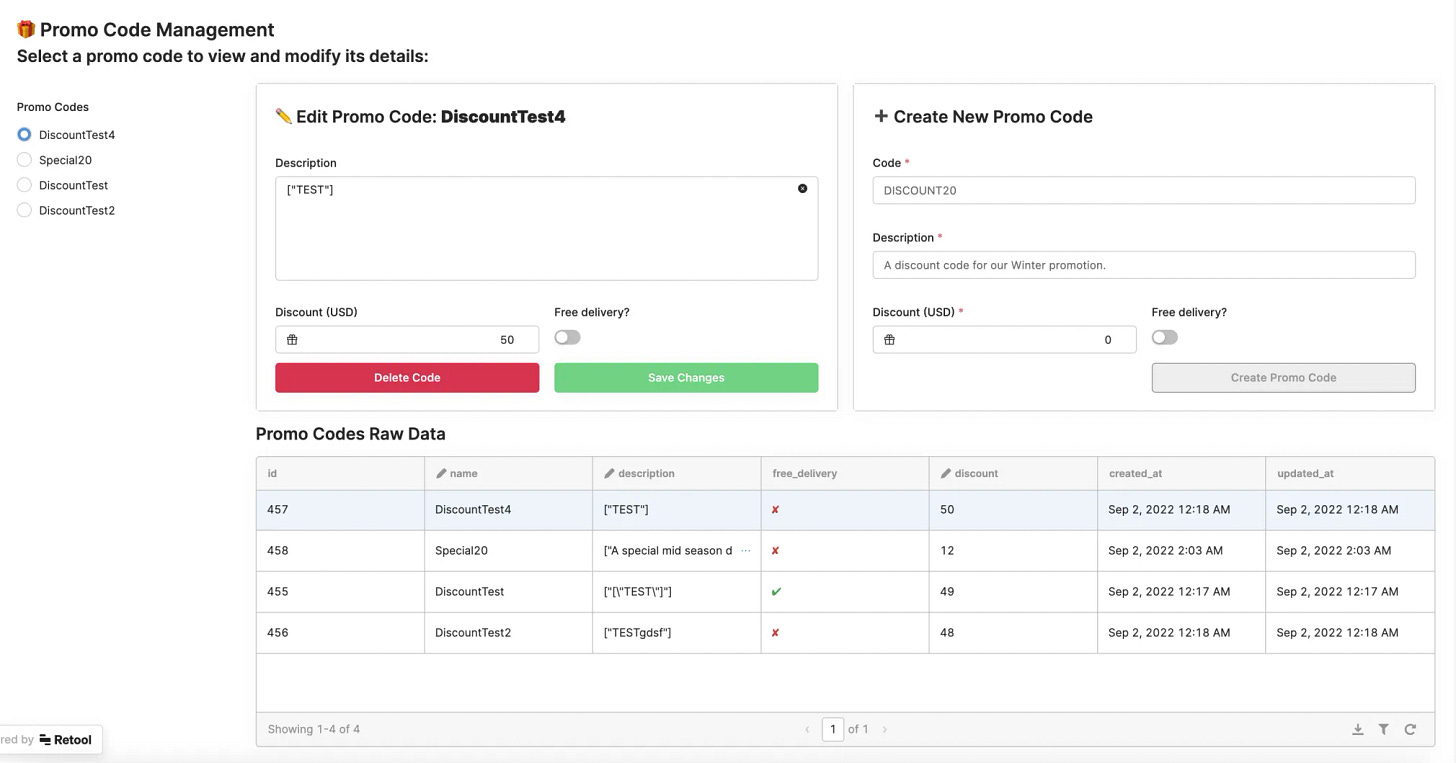Clear the description text with the X icon
The height and width of the screenshot is (763, 1456).
point(802,189)
